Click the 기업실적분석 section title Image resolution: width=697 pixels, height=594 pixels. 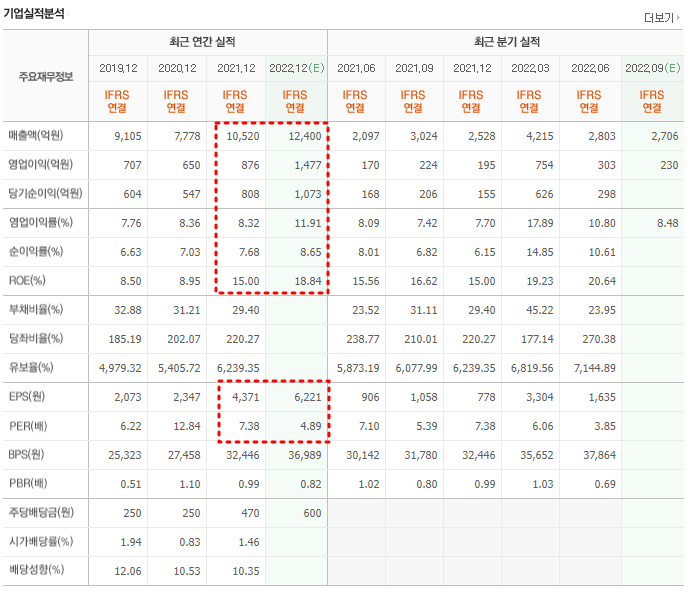coord(34,13)
